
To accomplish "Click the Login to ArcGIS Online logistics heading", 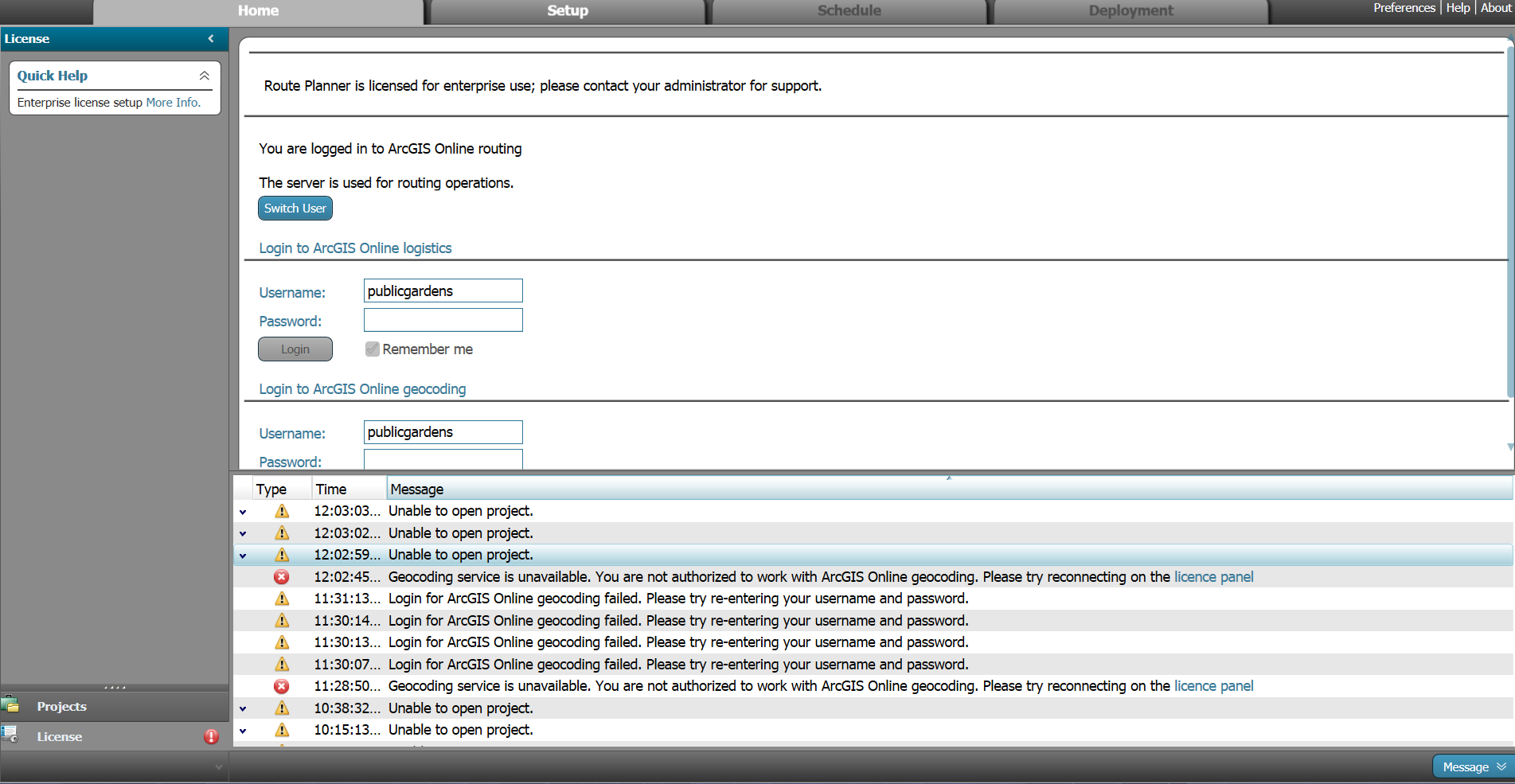I will click(x=355, y=248).
